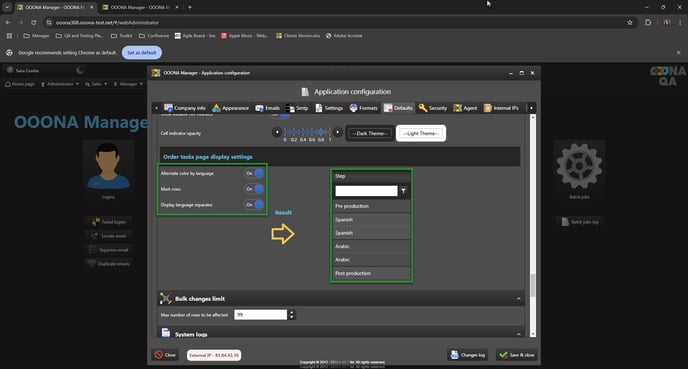Open the Changes log
Screen dimensions: 688x369
click(468, 355)
